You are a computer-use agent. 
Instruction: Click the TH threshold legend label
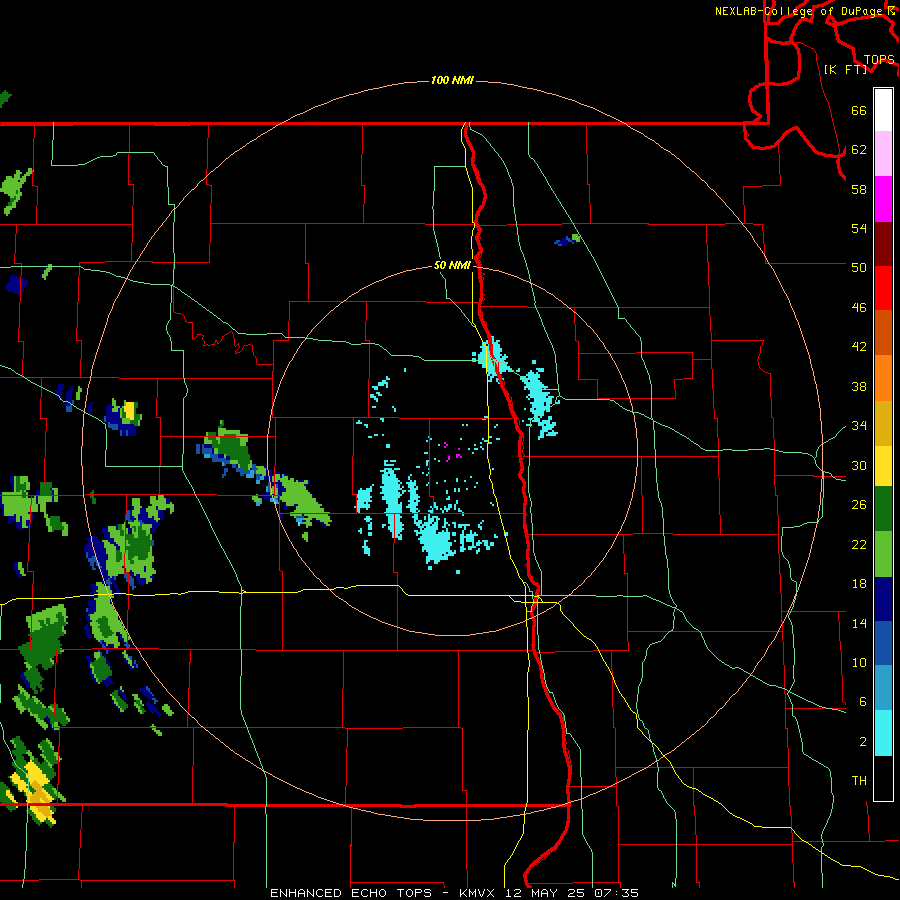[859, 781]
